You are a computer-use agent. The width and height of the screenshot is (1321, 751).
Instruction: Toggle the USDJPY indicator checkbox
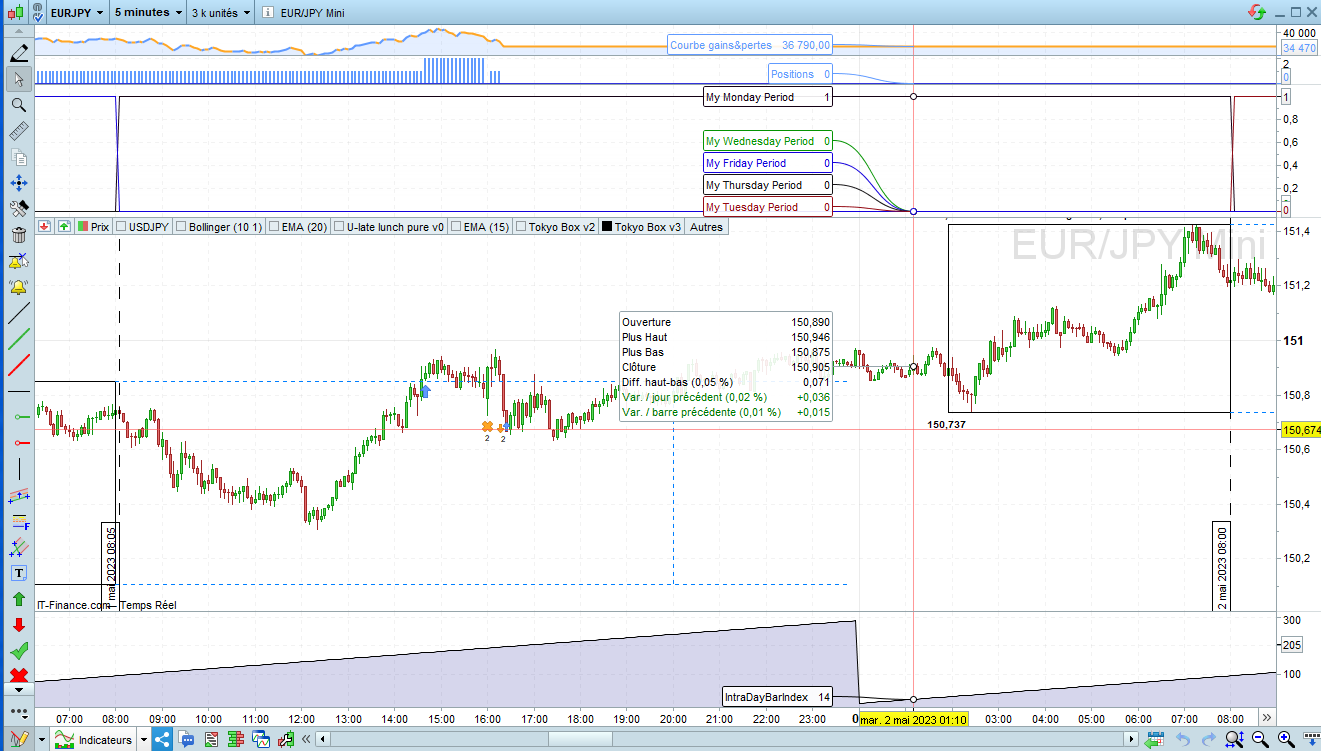pyautogui.click(x=121, y=227)
